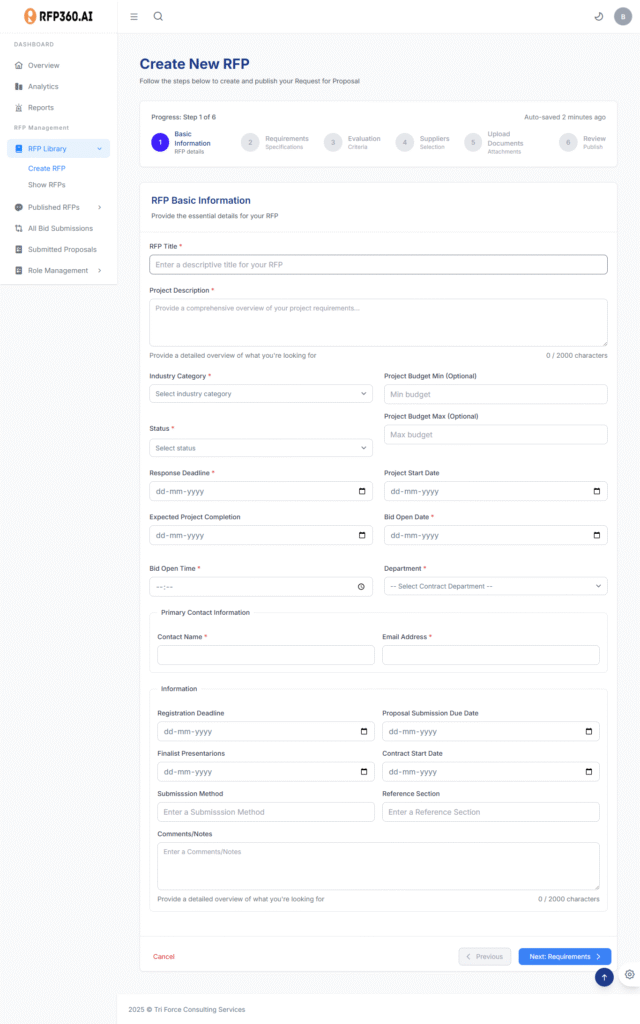
Task: Select a Contract Department from dropdown
Action: coord(495,586)
